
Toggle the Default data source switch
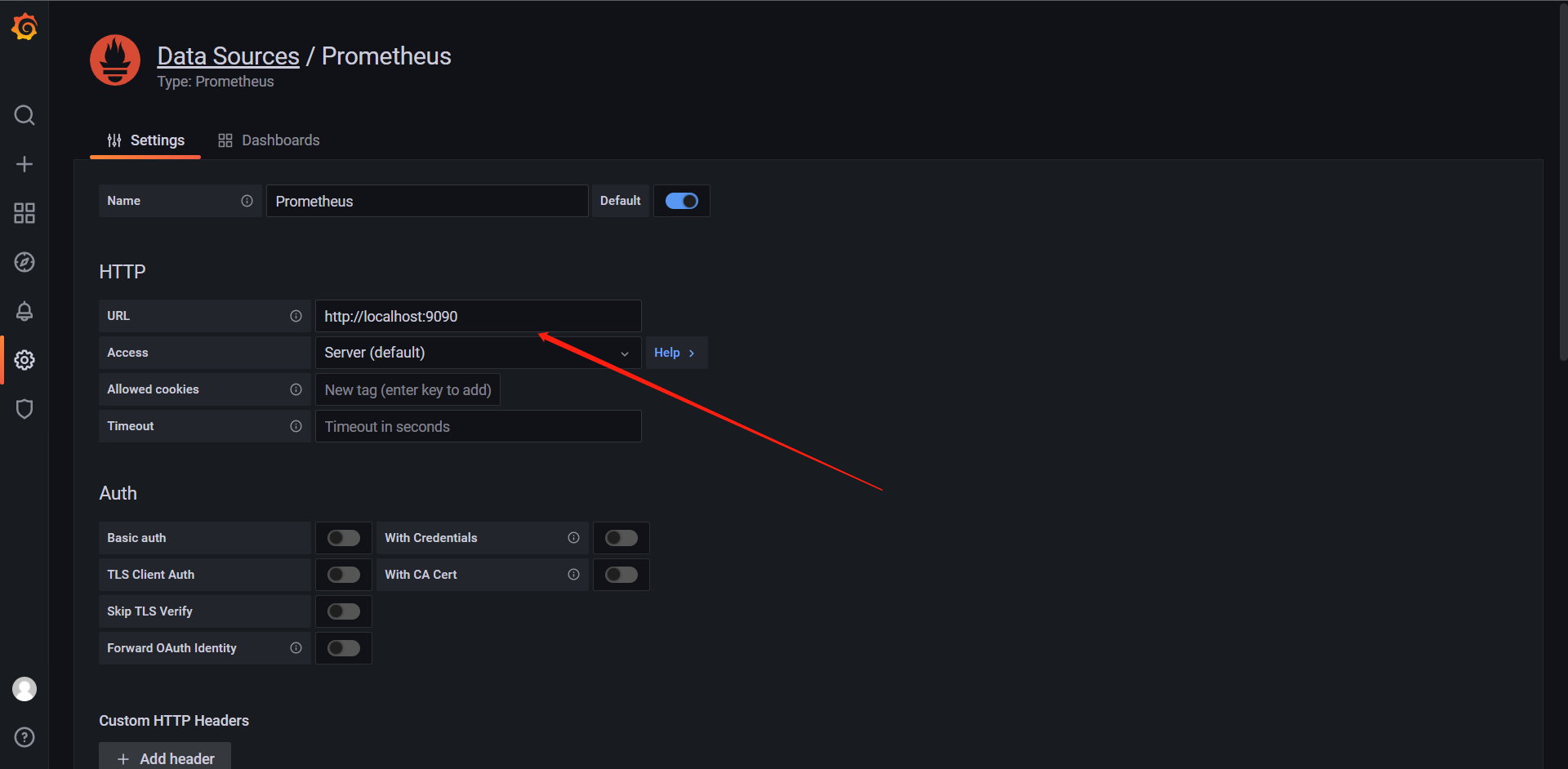681,201
